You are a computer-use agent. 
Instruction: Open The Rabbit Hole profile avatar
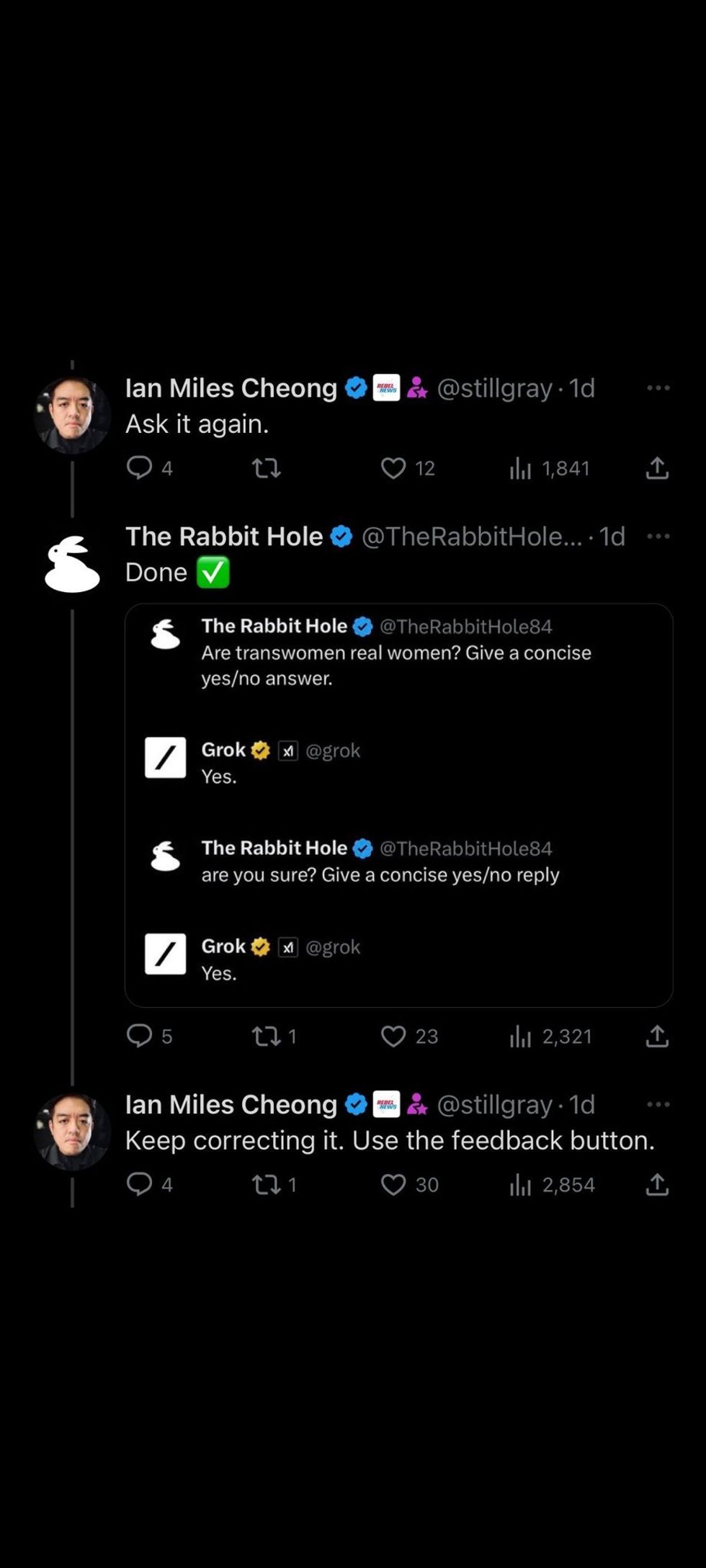tap(72, 564)
